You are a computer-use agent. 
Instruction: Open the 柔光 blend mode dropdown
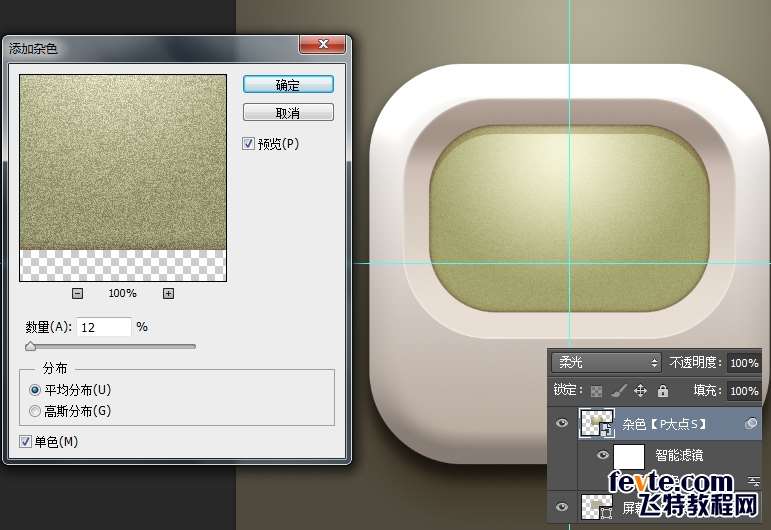pyautogui.click(x=606, y=363)
